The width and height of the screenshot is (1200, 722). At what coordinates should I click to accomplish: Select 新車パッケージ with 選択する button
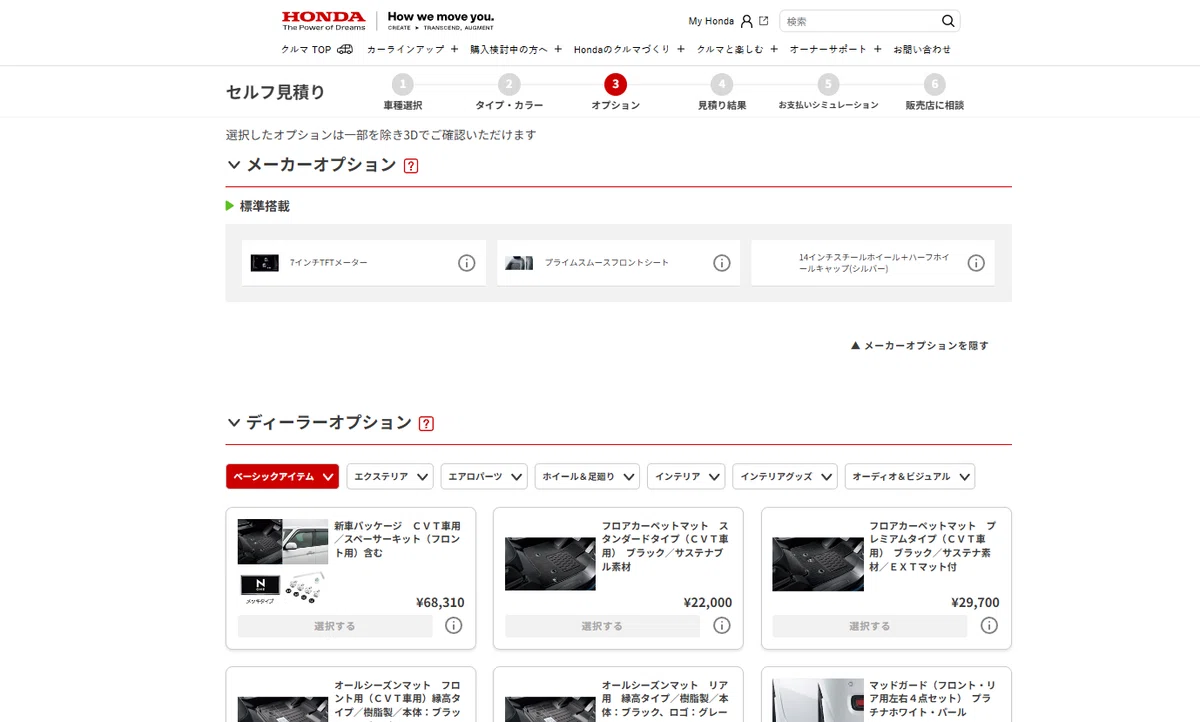[335, 626]
